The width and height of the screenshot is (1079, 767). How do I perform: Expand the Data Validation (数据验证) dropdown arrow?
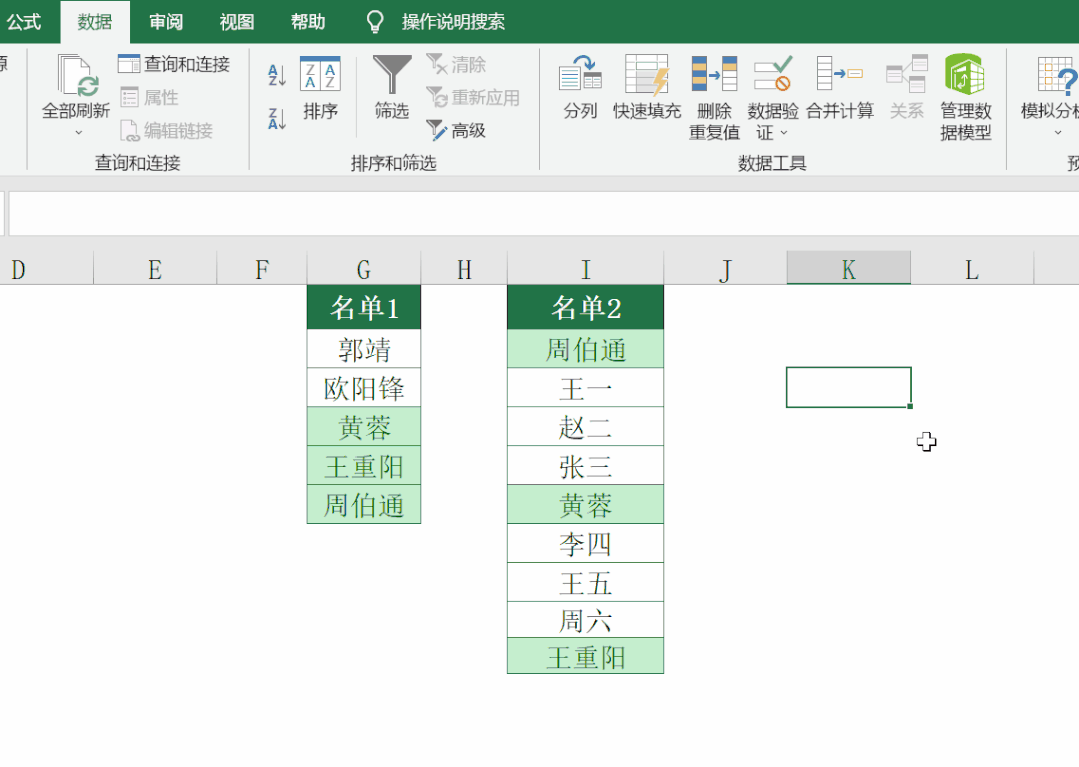[784, 132]
